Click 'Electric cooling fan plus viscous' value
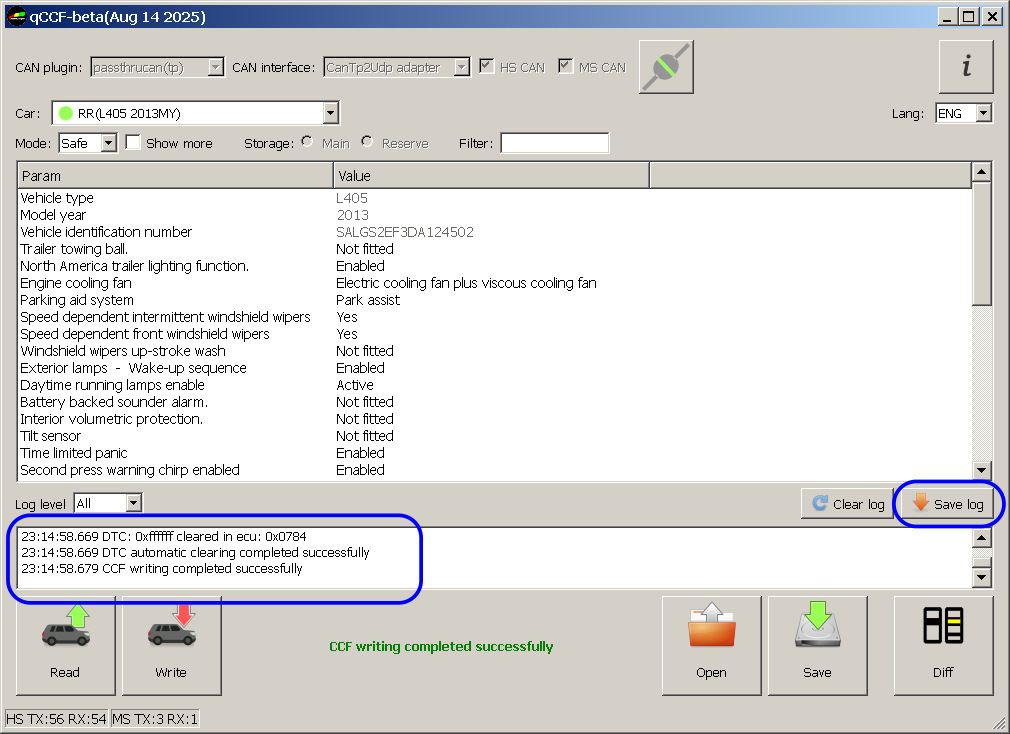The width and height of the screenshot is (1010, 734). (466, 283)
